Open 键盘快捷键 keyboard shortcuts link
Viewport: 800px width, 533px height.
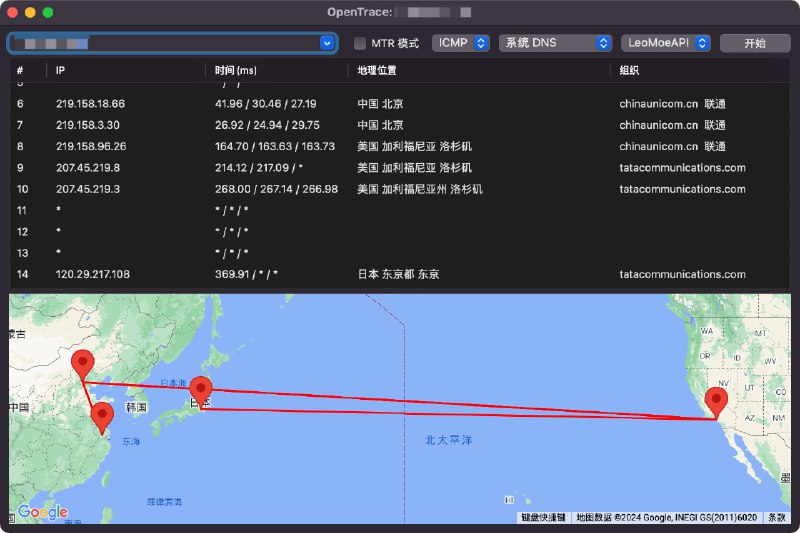(x=543, y=517)
